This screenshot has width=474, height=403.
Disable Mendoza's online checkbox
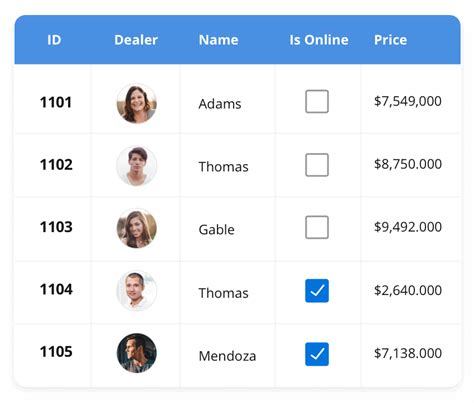pyautogui.click(x=317, y=354)
